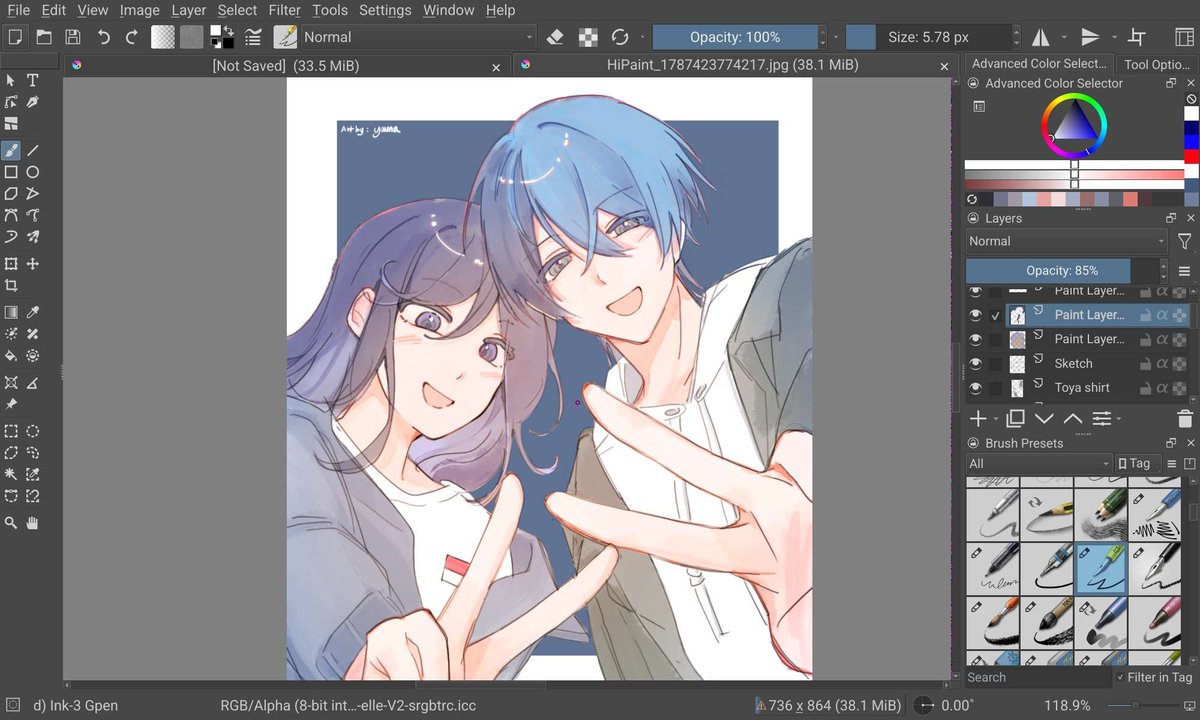Pick the Ellipse shape tool
1200x720 pixels.
[x=33, y=172]
